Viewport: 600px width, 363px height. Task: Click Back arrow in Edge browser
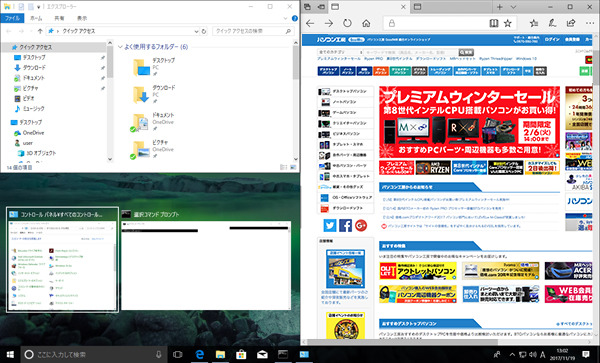310,23
